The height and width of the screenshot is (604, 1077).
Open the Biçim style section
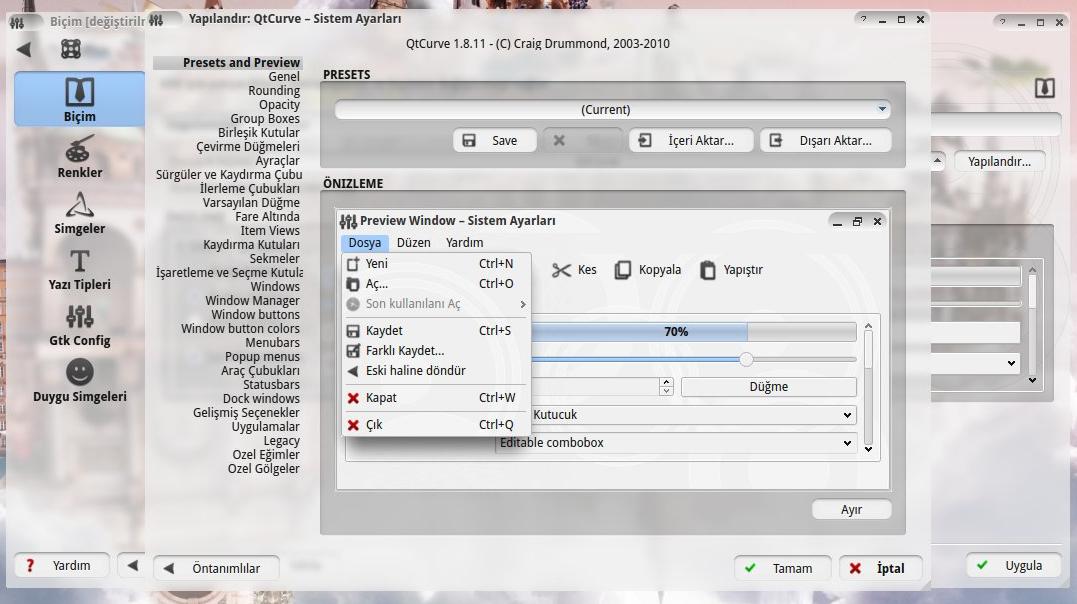80,99
